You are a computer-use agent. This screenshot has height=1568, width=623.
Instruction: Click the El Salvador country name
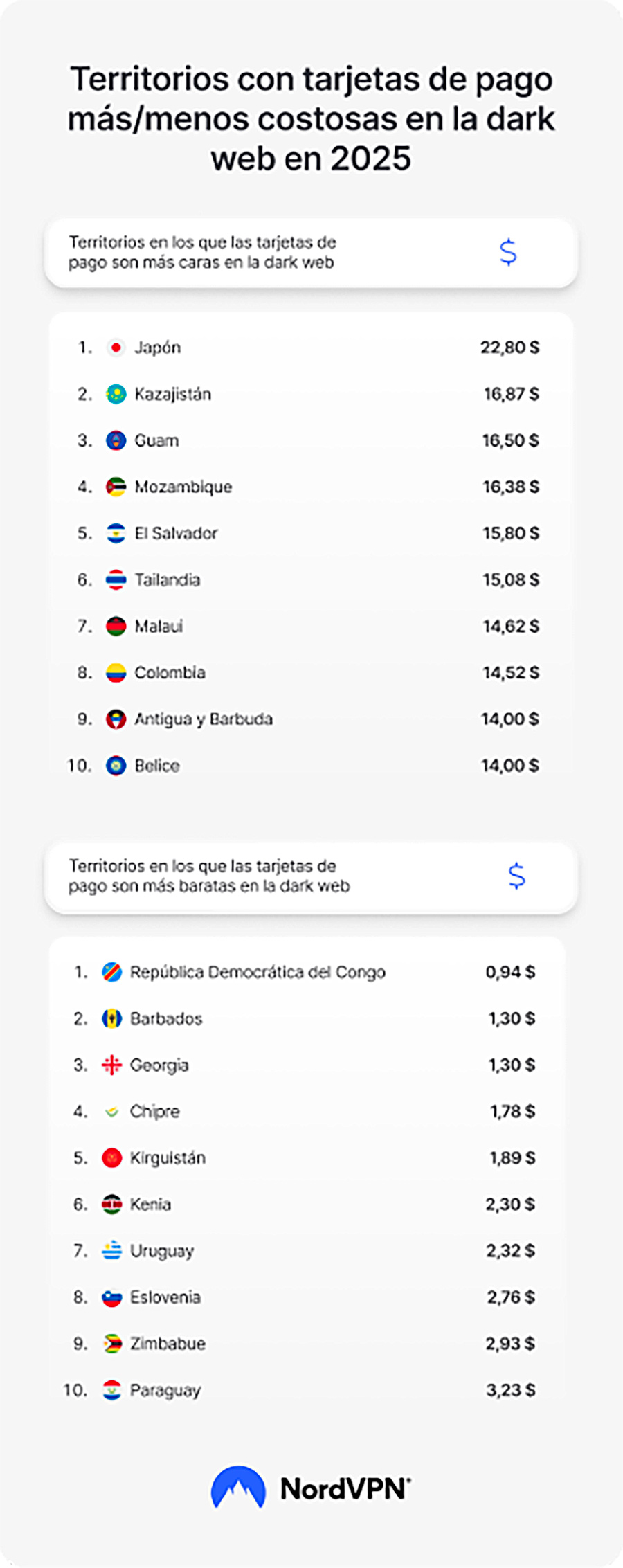176,533
